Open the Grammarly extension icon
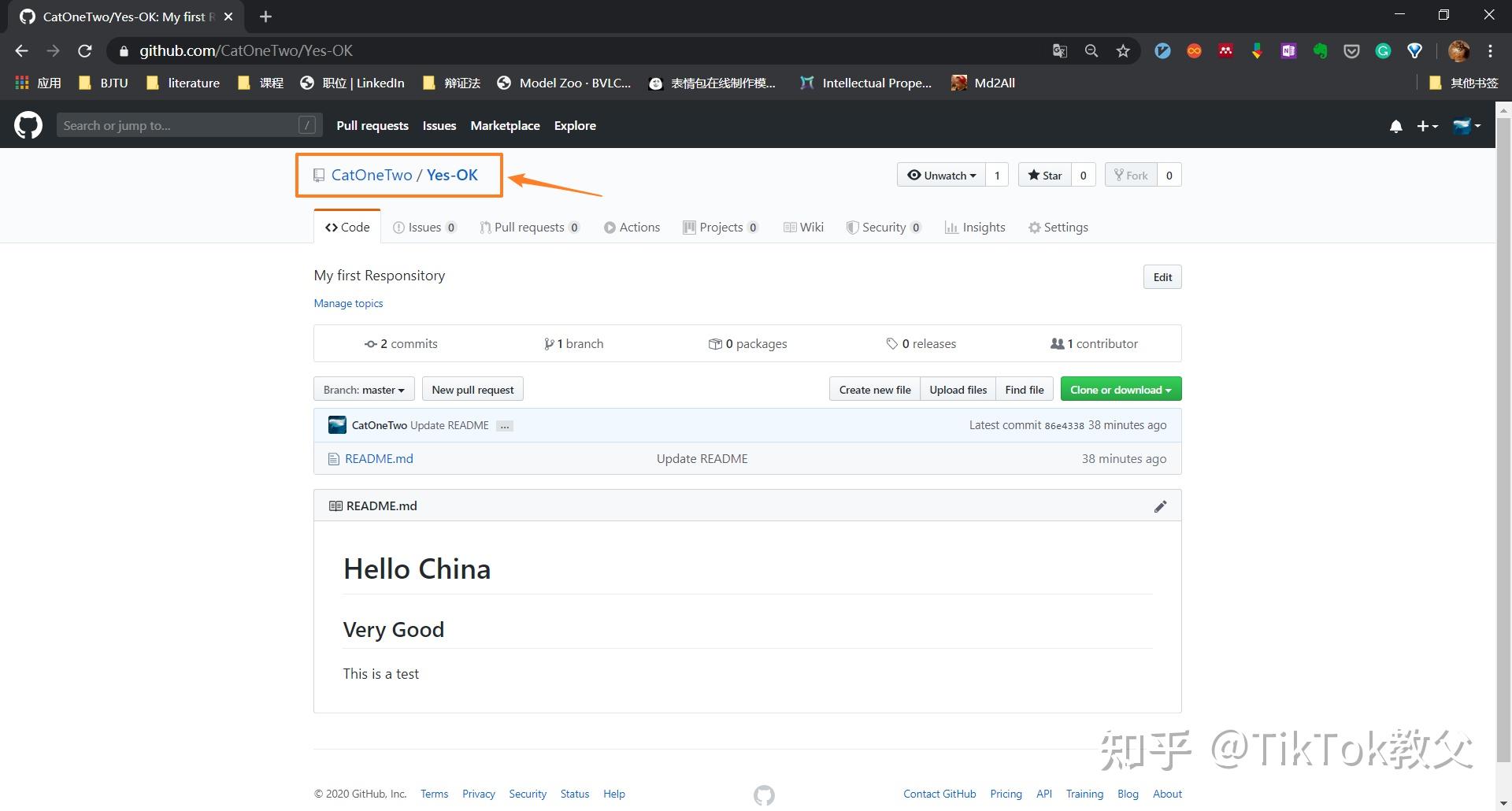 [1383, 50]
